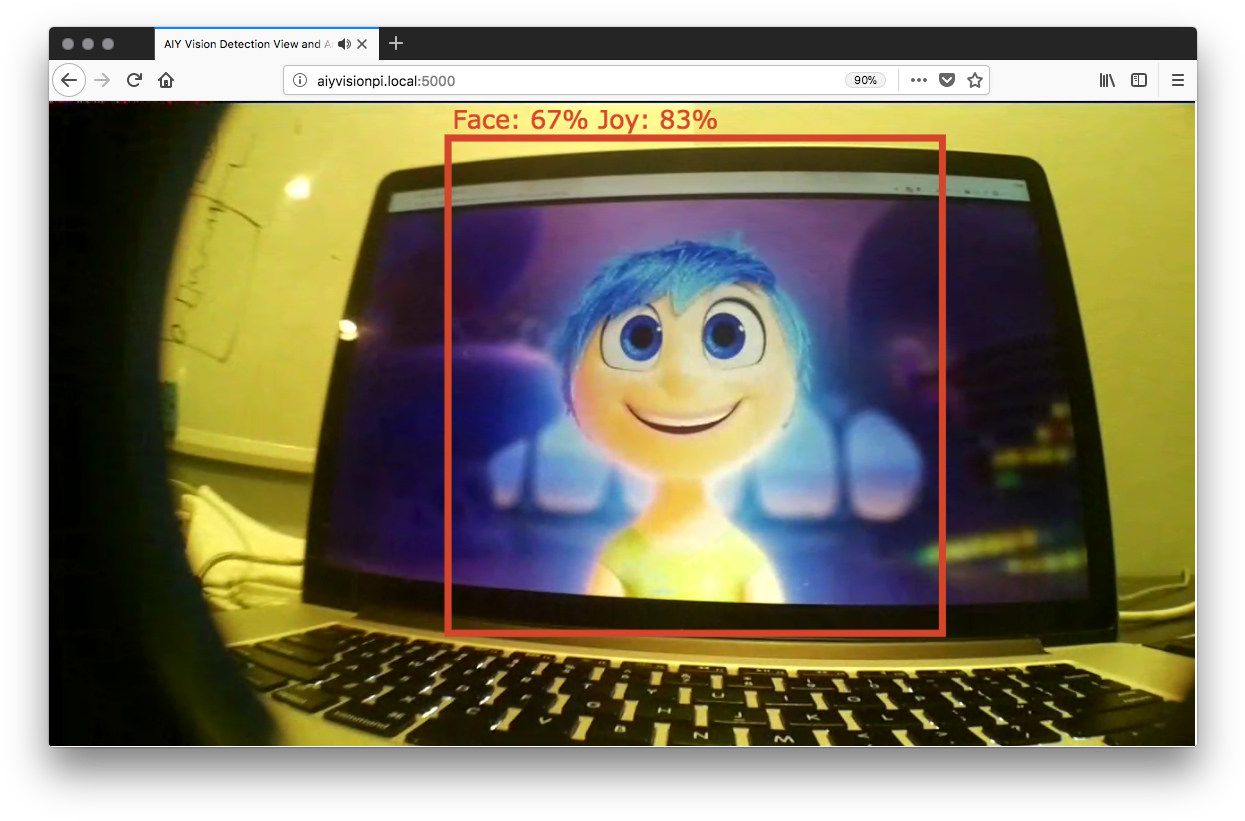Image resolution: width=1245 pixels, height=821 pixels.
Task: Open a new browser tab
Action: click(396, 43)
